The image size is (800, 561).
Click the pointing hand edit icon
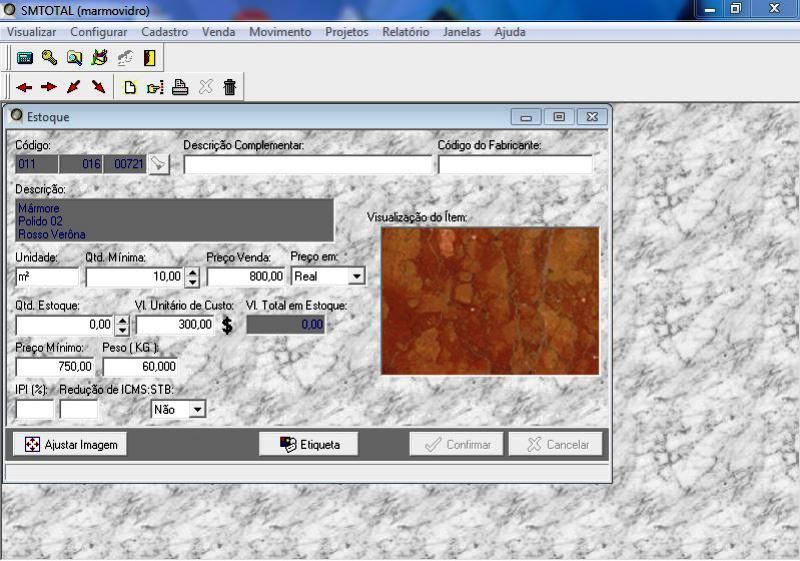tap(155, 88)
